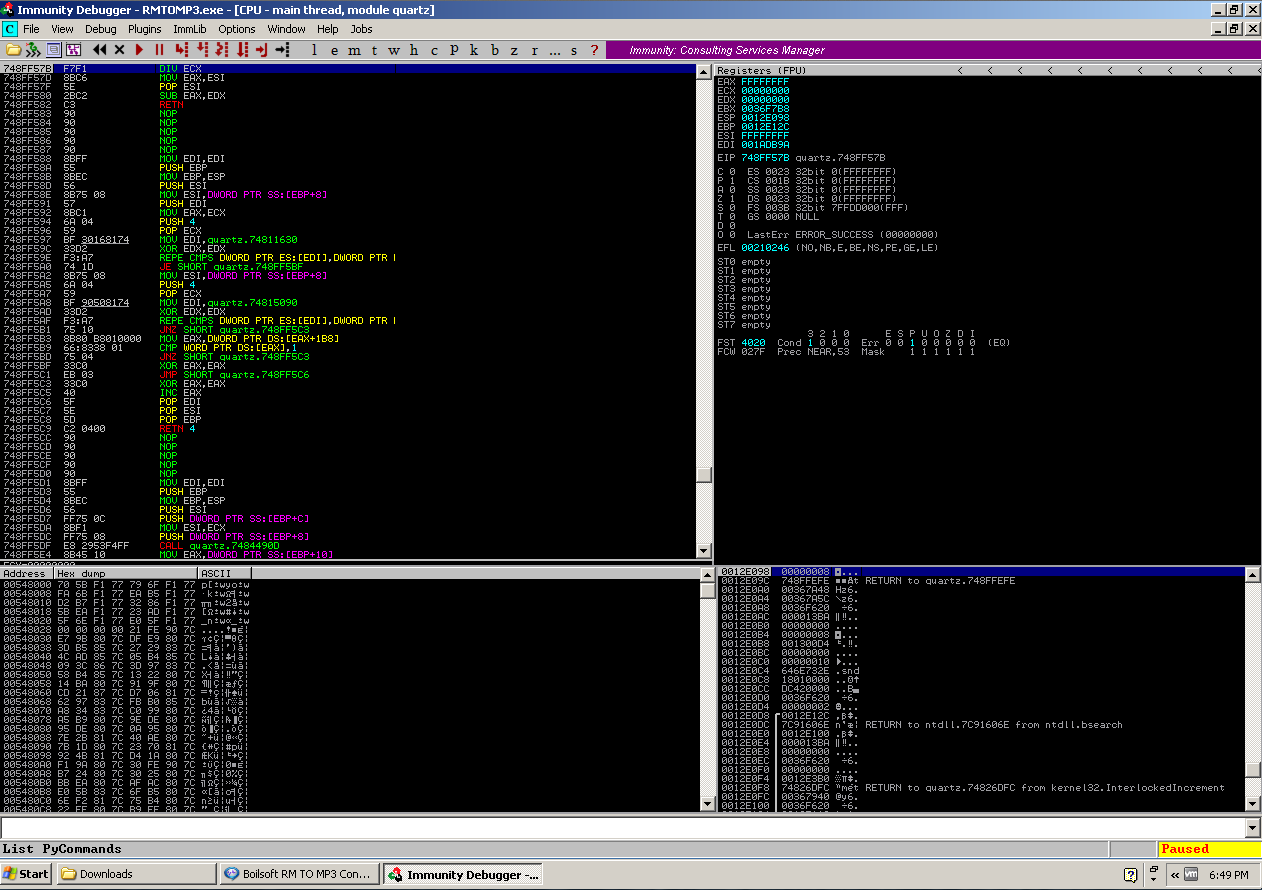Show executable modules via 'e' button
The height and width of the screenshot is (890, 1262).
334,50
